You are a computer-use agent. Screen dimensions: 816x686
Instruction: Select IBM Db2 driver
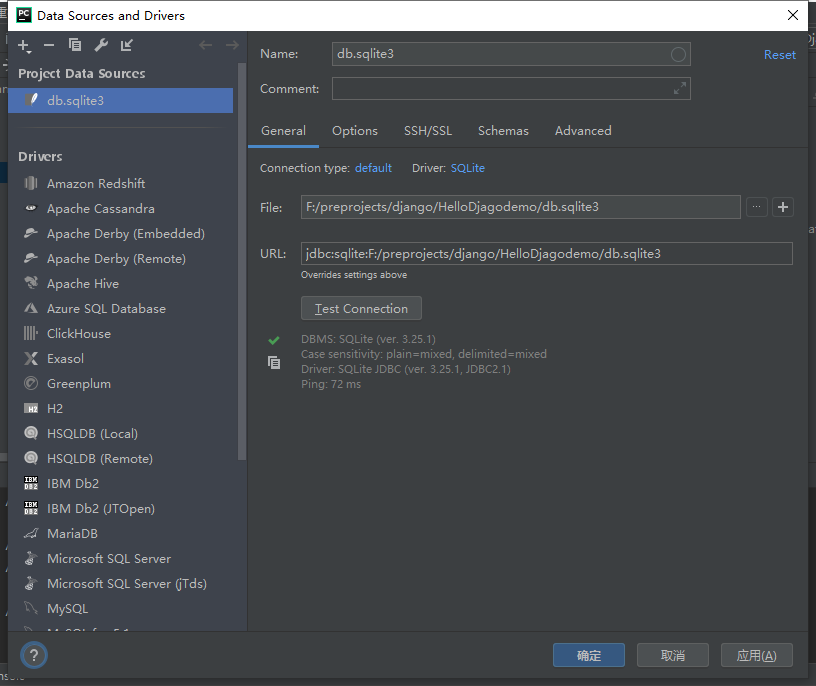(x=120, y=484)
